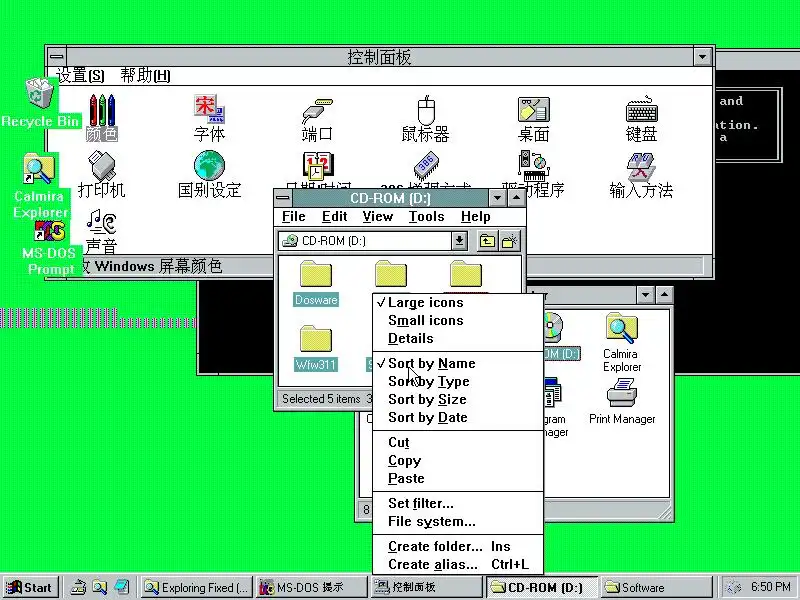Choose Create alias... from context menu
The image size is (800, 600).
tap(458, 564)
